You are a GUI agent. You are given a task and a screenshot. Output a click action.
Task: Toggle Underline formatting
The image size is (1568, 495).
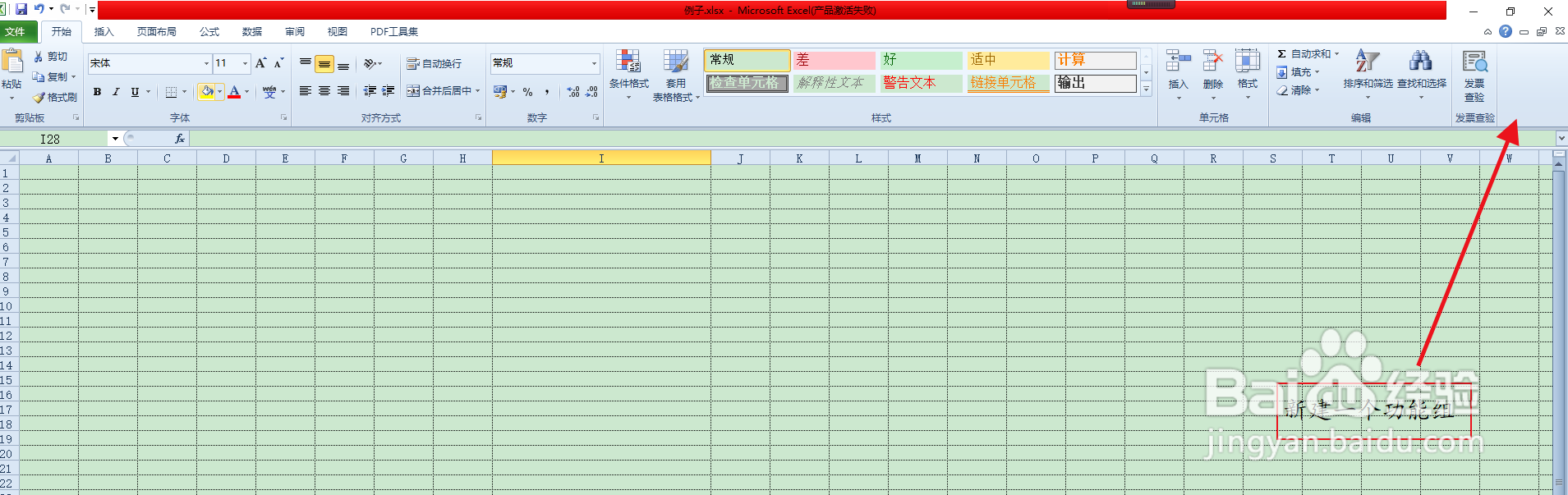tap(135, 92)
